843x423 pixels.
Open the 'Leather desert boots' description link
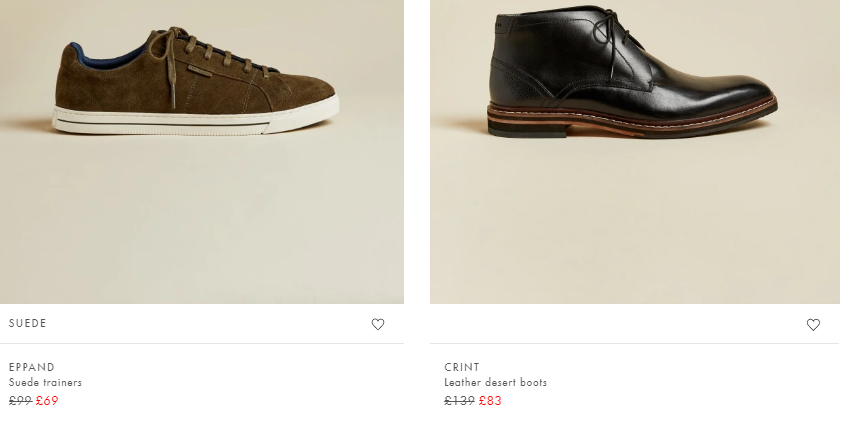click(495, 382)
